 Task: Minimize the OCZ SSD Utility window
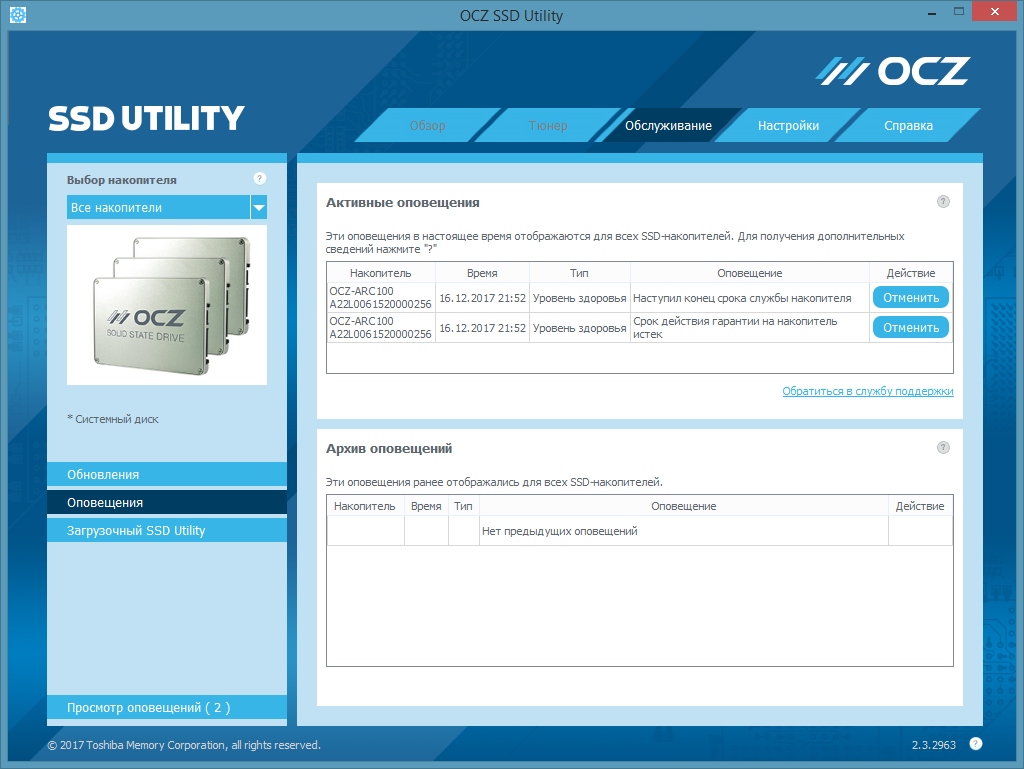pyautogui.click(x=932, y=13)
